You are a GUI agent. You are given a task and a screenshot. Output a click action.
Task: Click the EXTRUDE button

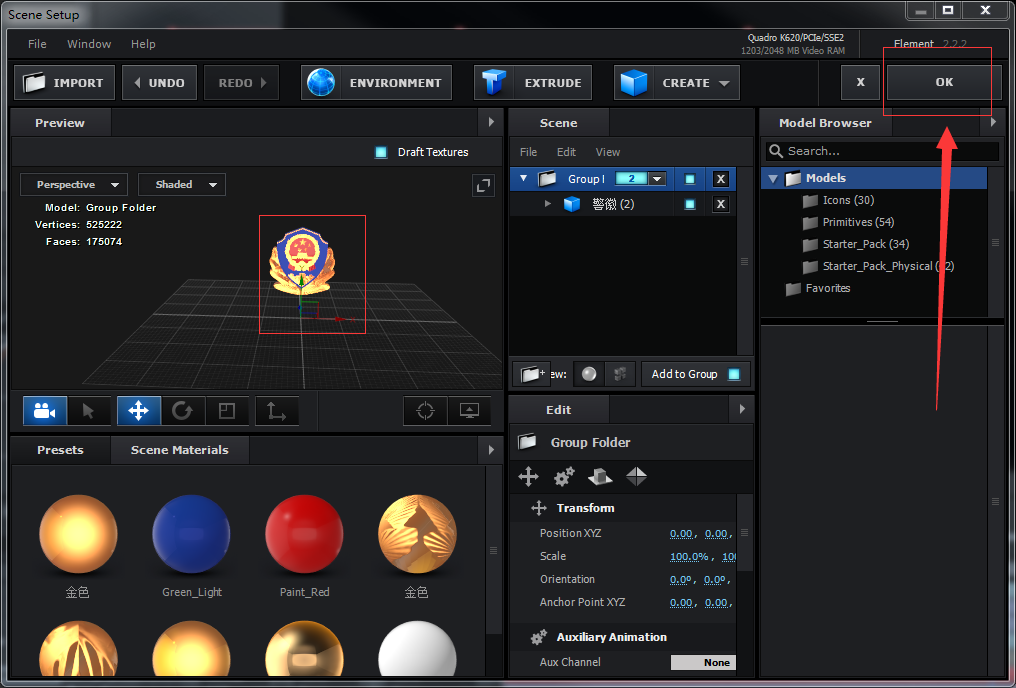533,83
